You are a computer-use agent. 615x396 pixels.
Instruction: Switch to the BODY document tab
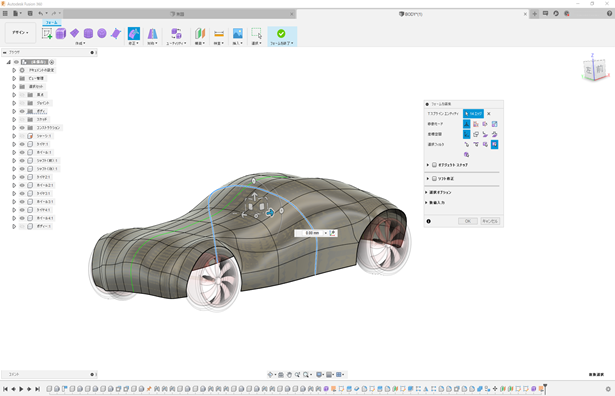411,14
